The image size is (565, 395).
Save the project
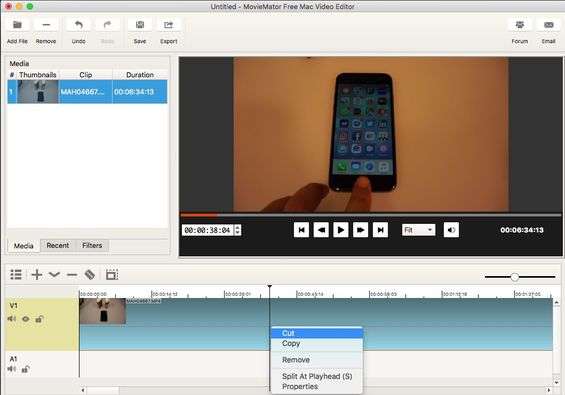[139, 25]
